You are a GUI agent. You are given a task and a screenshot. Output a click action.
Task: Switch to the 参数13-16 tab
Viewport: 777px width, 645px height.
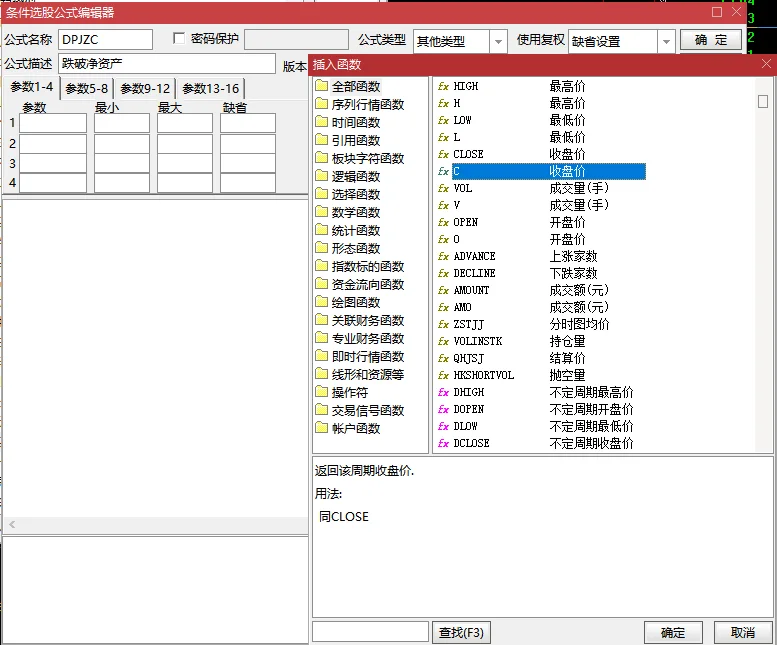211,89
